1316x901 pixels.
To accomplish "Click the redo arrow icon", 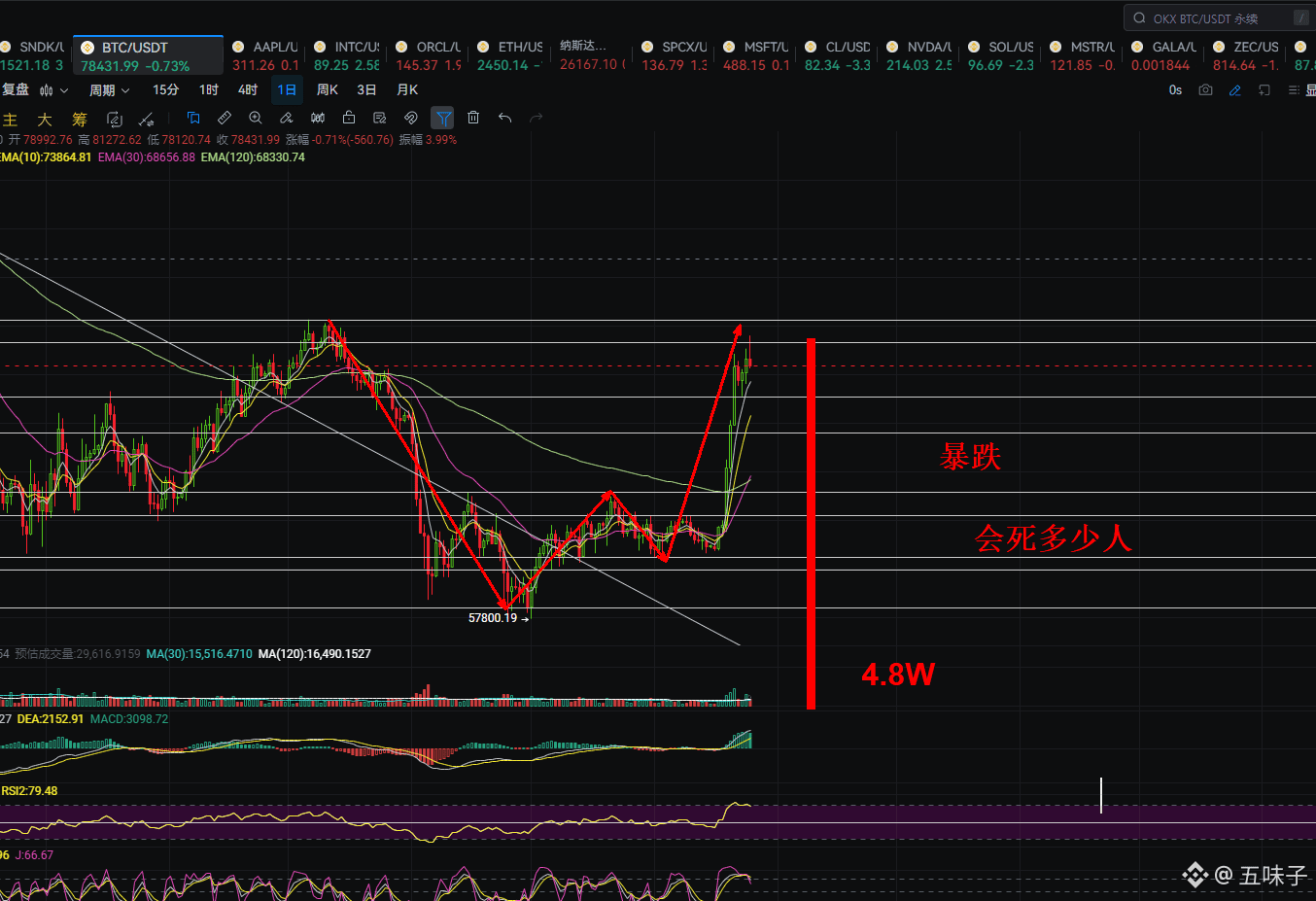I will [536, 118].
